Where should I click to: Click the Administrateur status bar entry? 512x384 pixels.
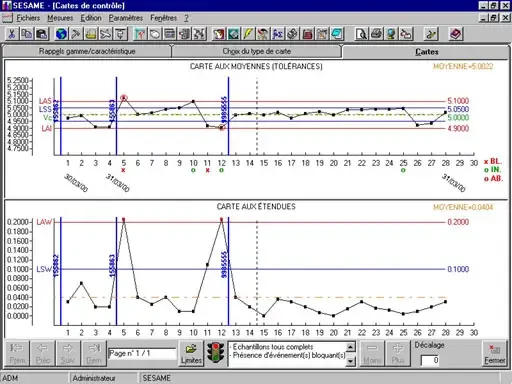[x=94, y=378]
